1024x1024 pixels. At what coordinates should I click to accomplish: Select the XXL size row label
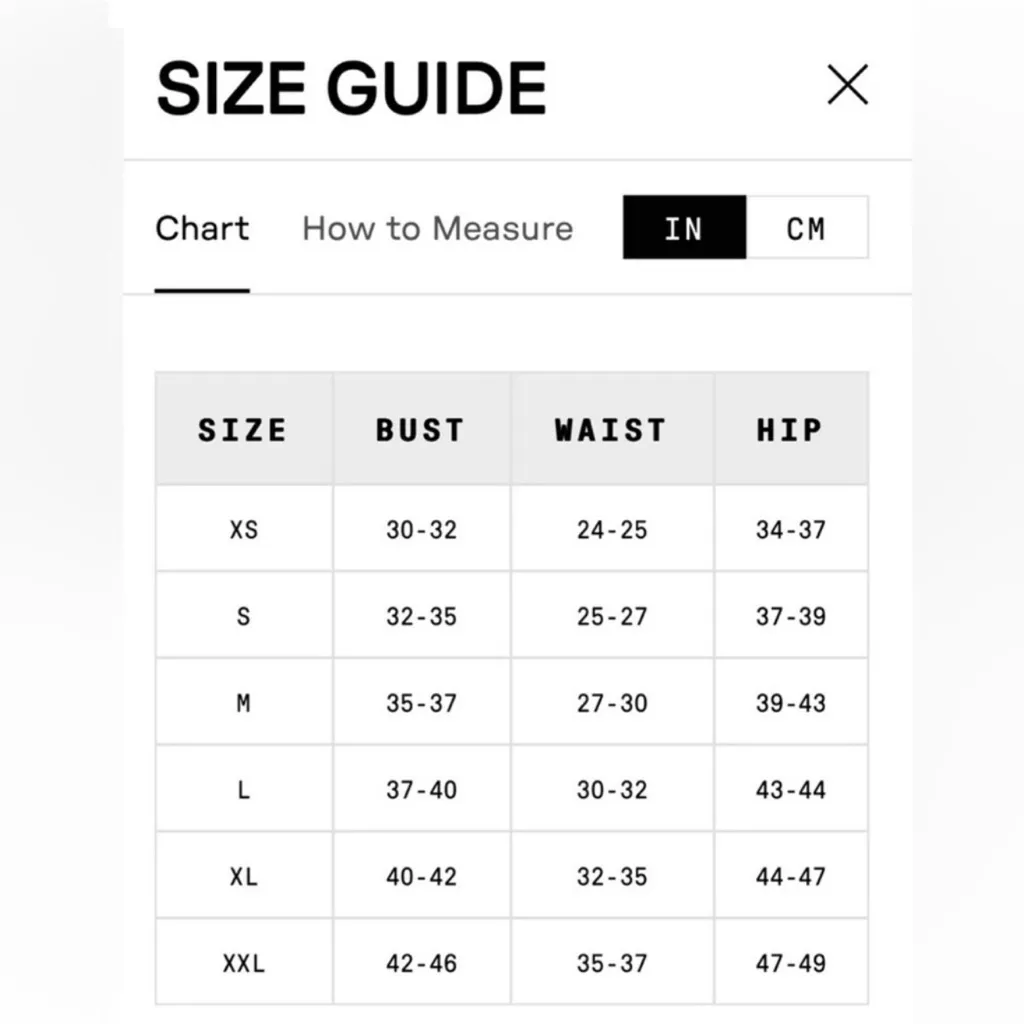(x=243, y=964)
